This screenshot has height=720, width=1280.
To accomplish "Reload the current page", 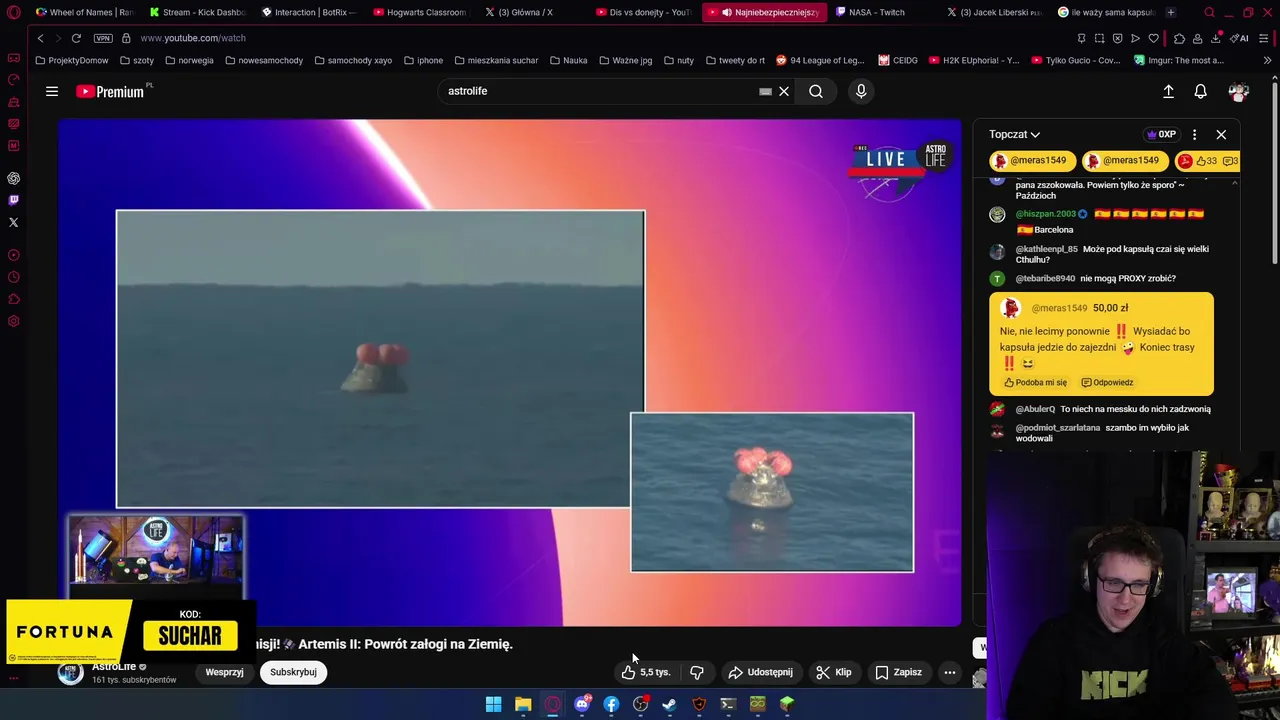I will pos(76,38).
